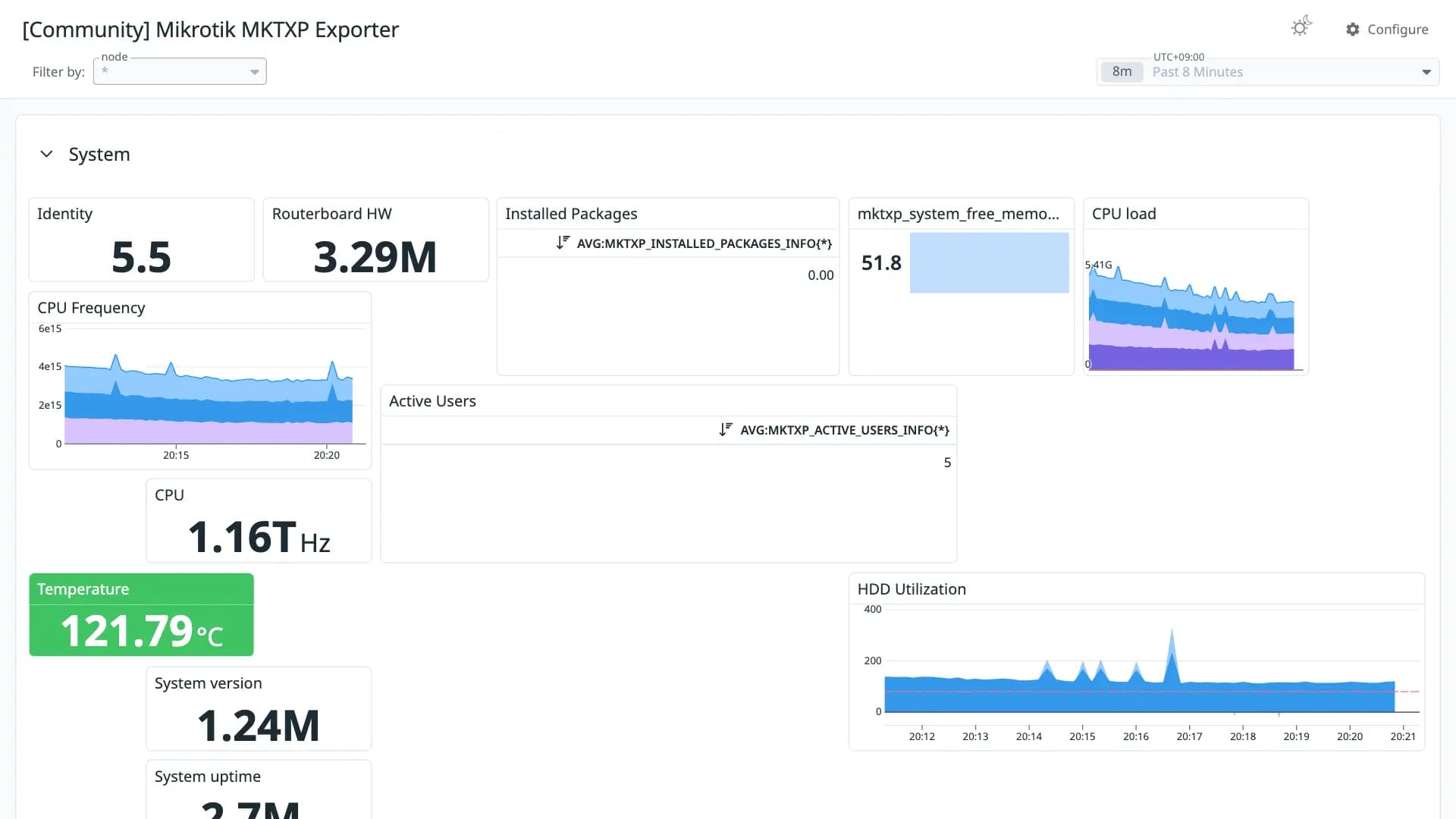Image resolution: width=1456 pixels, height=819 pixels.
Task: Select the Routerboard HW value 3.29M
Action: coord(375,257)
